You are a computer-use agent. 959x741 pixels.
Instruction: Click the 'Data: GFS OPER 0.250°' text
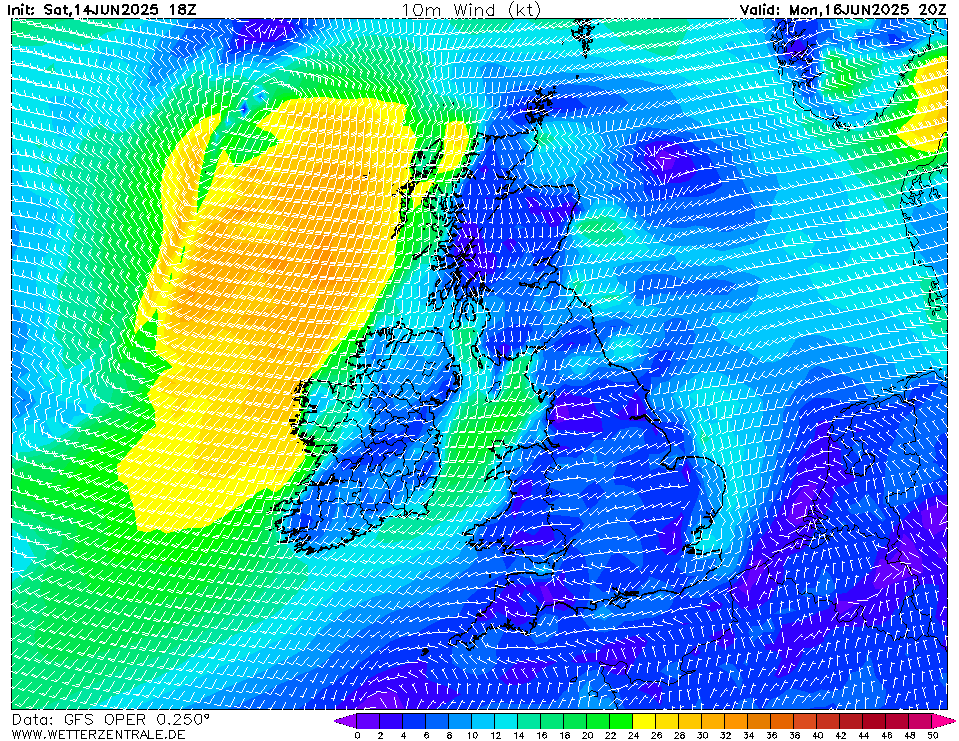(x=111, y=720)
